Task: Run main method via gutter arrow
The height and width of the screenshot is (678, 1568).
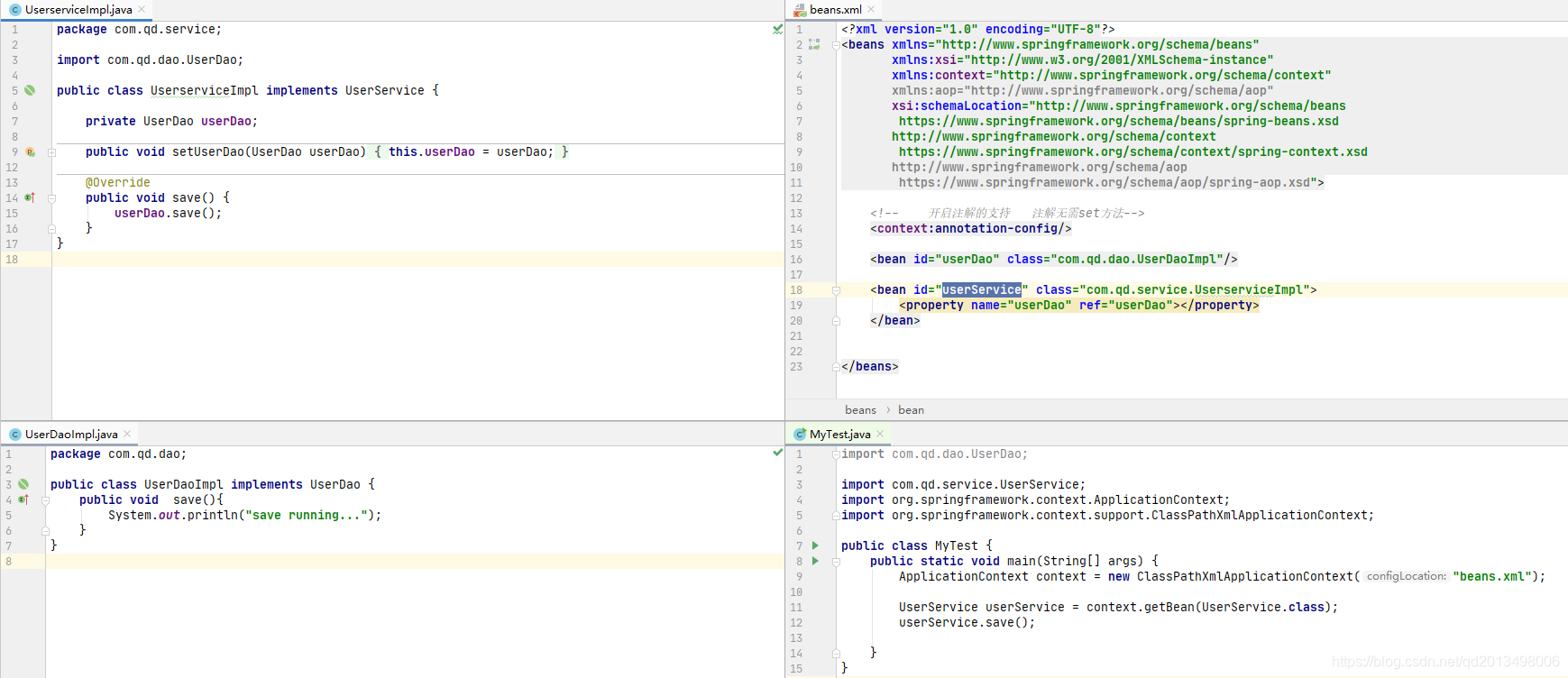Action: [815, 561]
